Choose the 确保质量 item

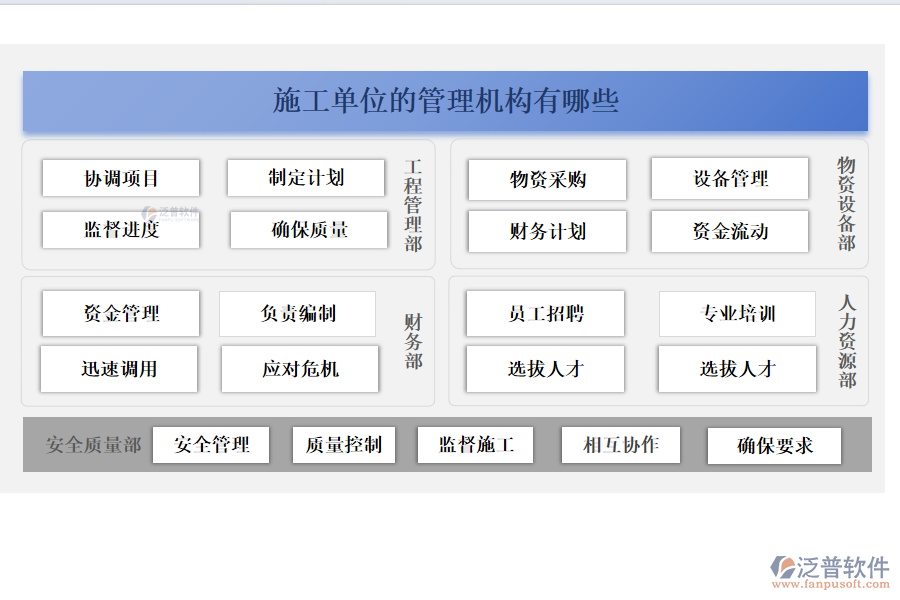tap(308, 230)
